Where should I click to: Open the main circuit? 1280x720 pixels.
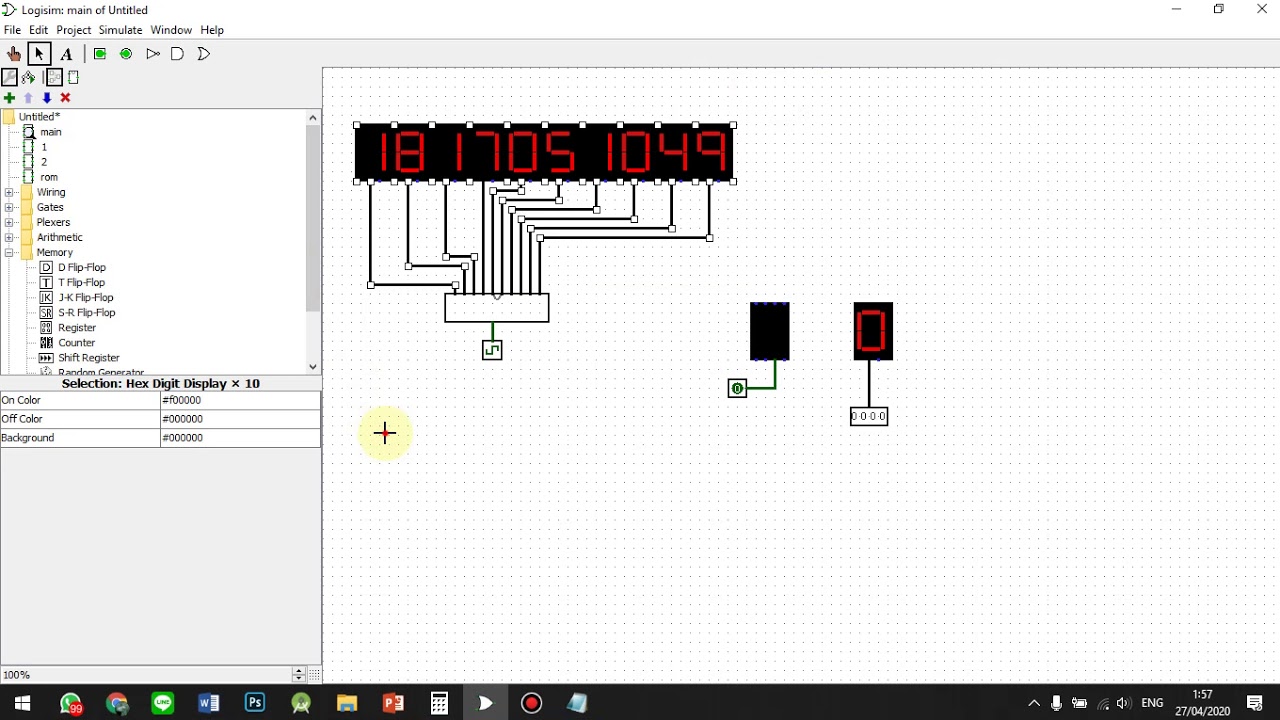tap(42, 132)
